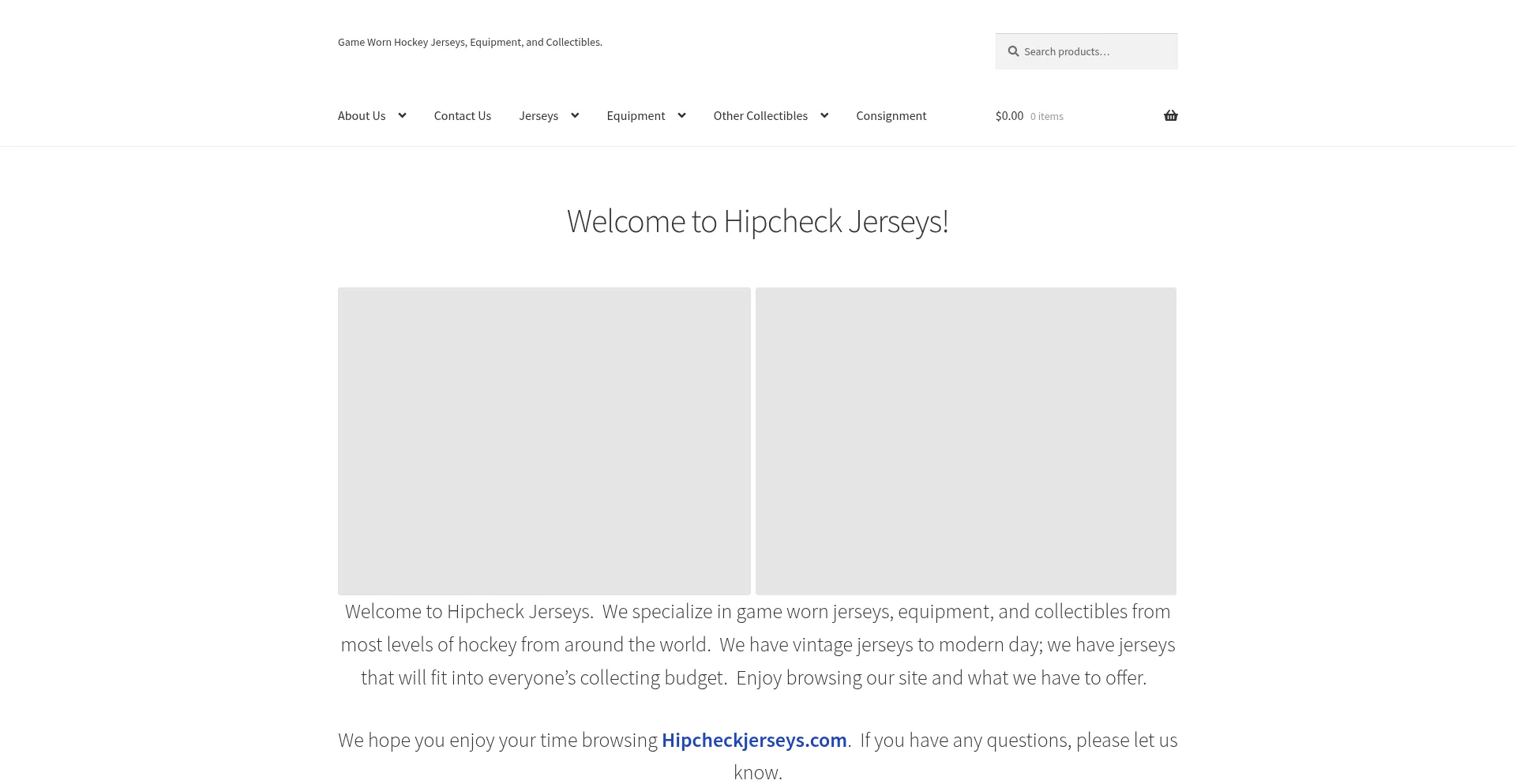Open the Jerseys menu item
The width and height of the screenshot is (1516, 784).
(x=538, y=115)
